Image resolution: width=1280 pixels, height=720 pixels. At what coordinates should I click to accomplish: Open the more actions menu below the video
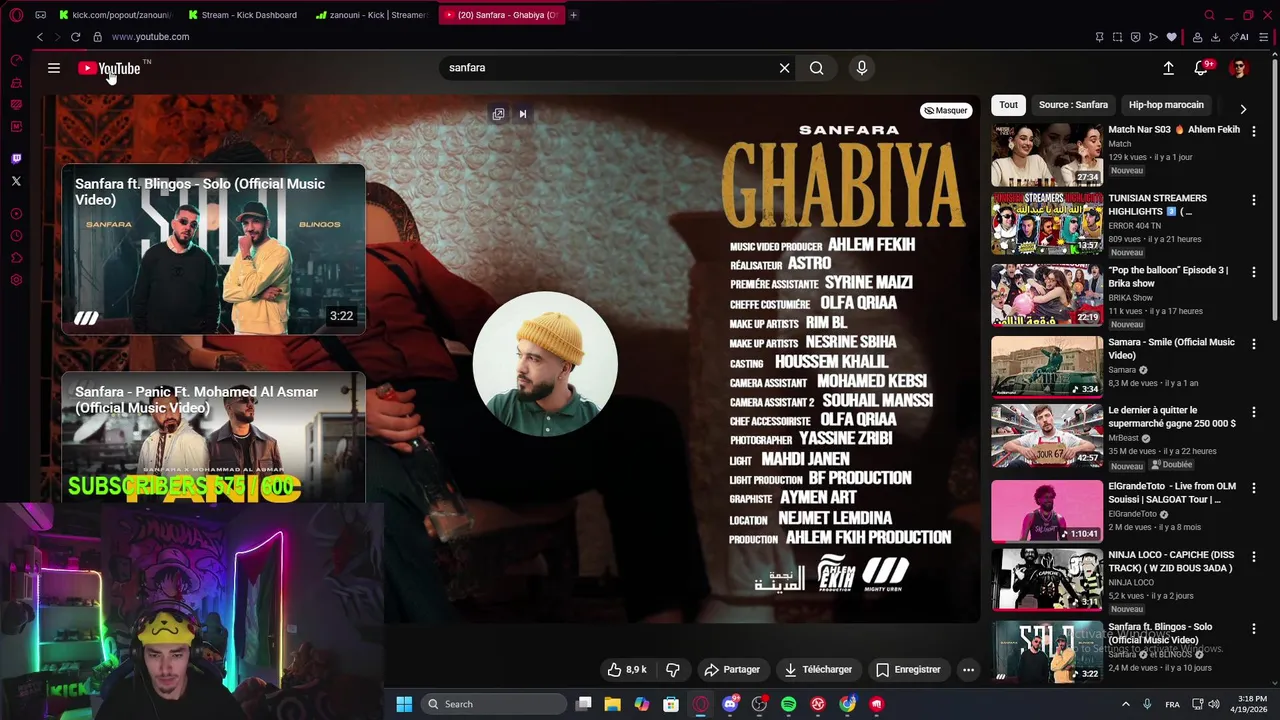(968, 670)
